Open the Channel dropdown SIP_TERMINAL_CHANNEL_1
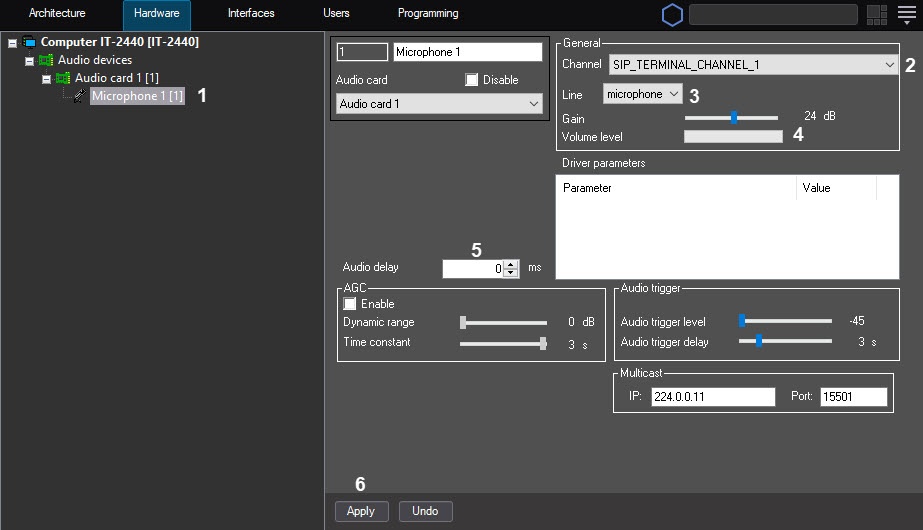This screenshot has height=530, width=923. (753, 65)
